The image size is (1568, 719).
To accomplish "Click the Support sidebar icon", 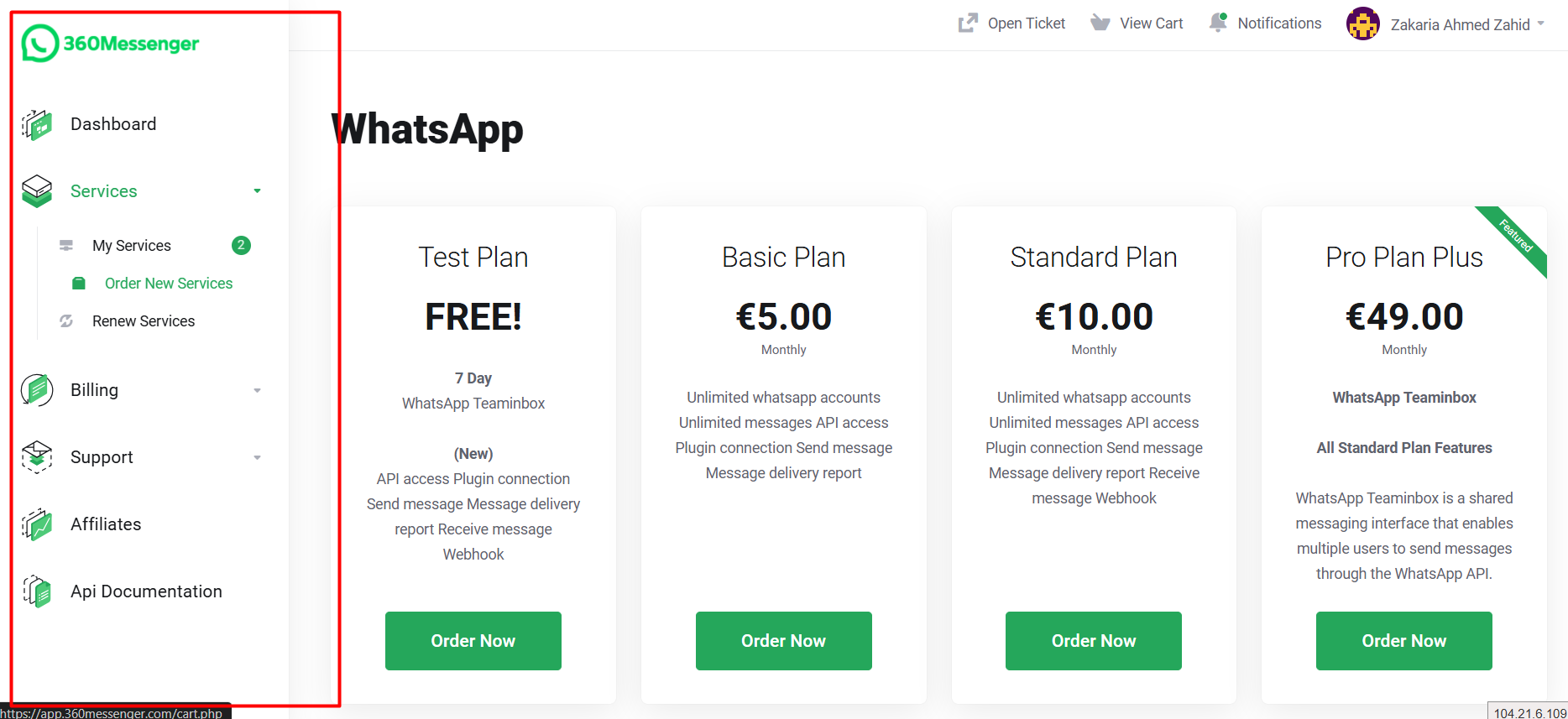I will [37, 457].
